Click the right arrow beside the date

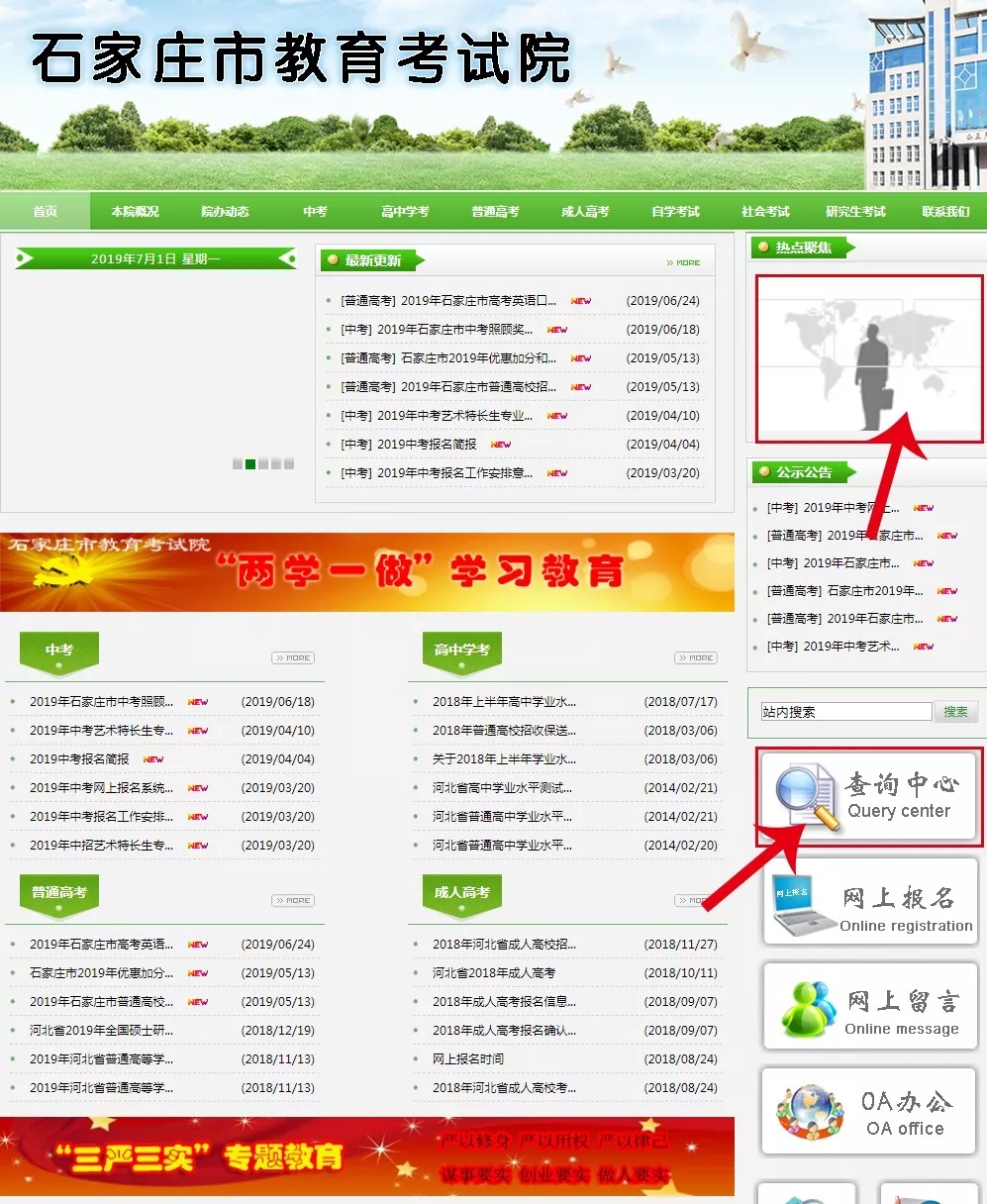tap(287, 258)
